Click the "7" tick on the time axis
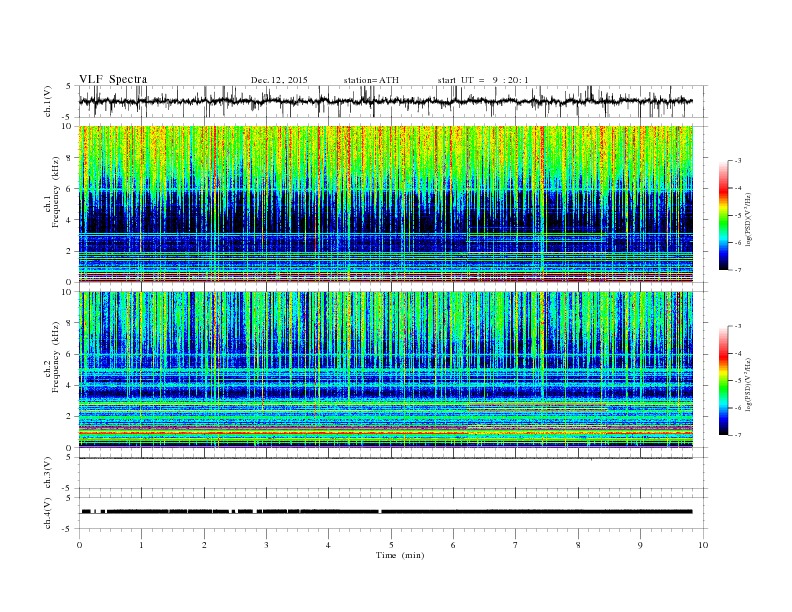792x612 pixels. tap(515, 545)
